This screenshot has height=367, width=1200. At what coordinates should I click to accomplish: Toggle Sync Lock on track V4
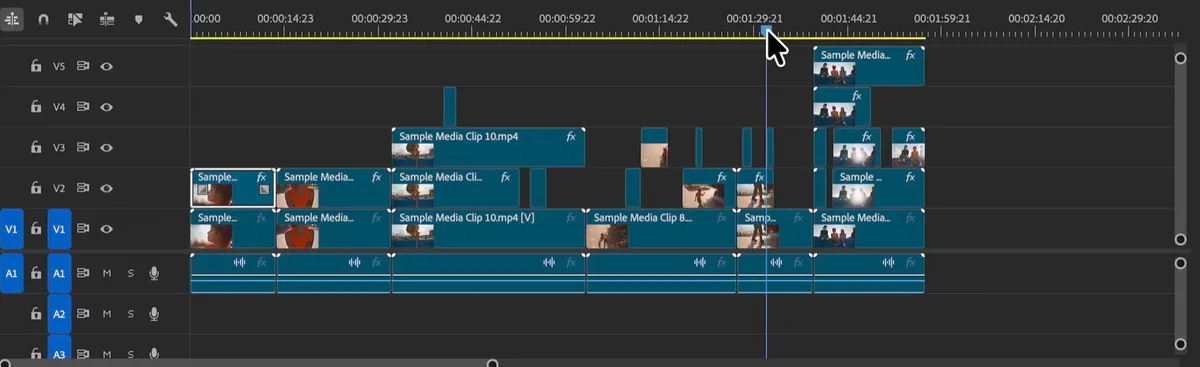coord(83,107)
